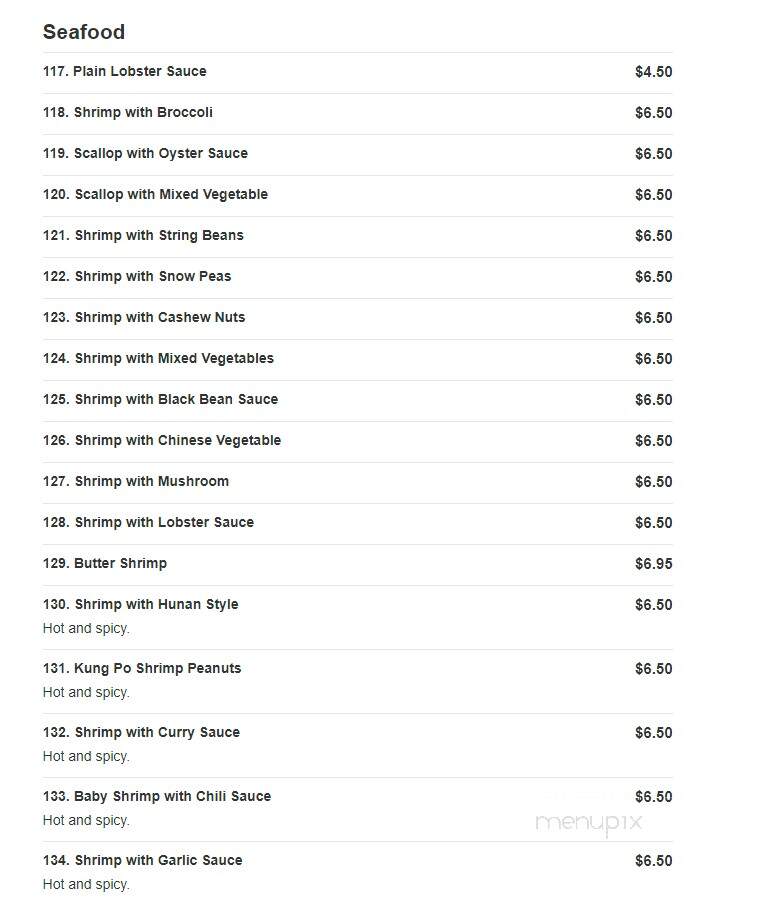The height and width of the screenshot is (905, 768).
Task: Click 127. Shrimp with Mushroom entry
Action: point(136,481)
